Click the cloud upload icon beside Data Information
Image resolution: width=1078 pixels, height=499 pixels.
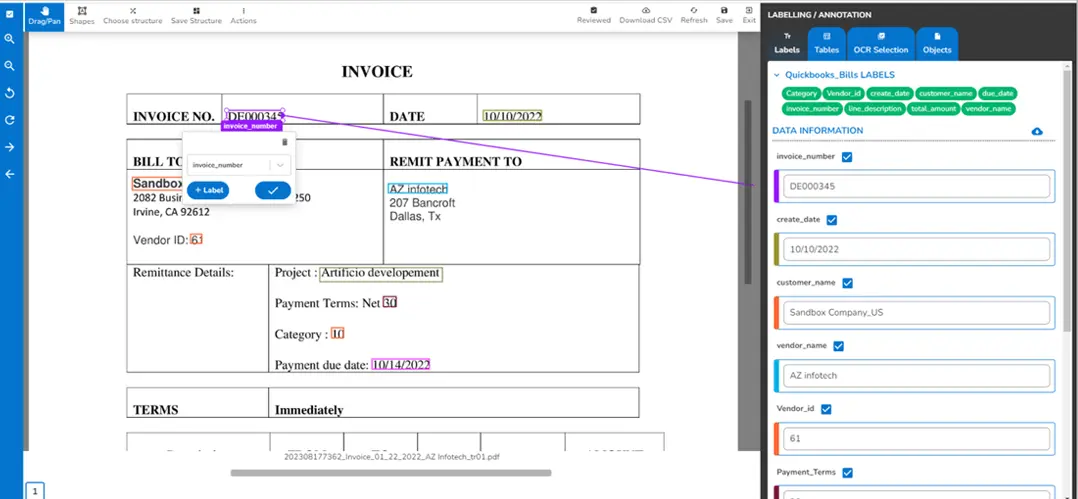point(1037,131)
